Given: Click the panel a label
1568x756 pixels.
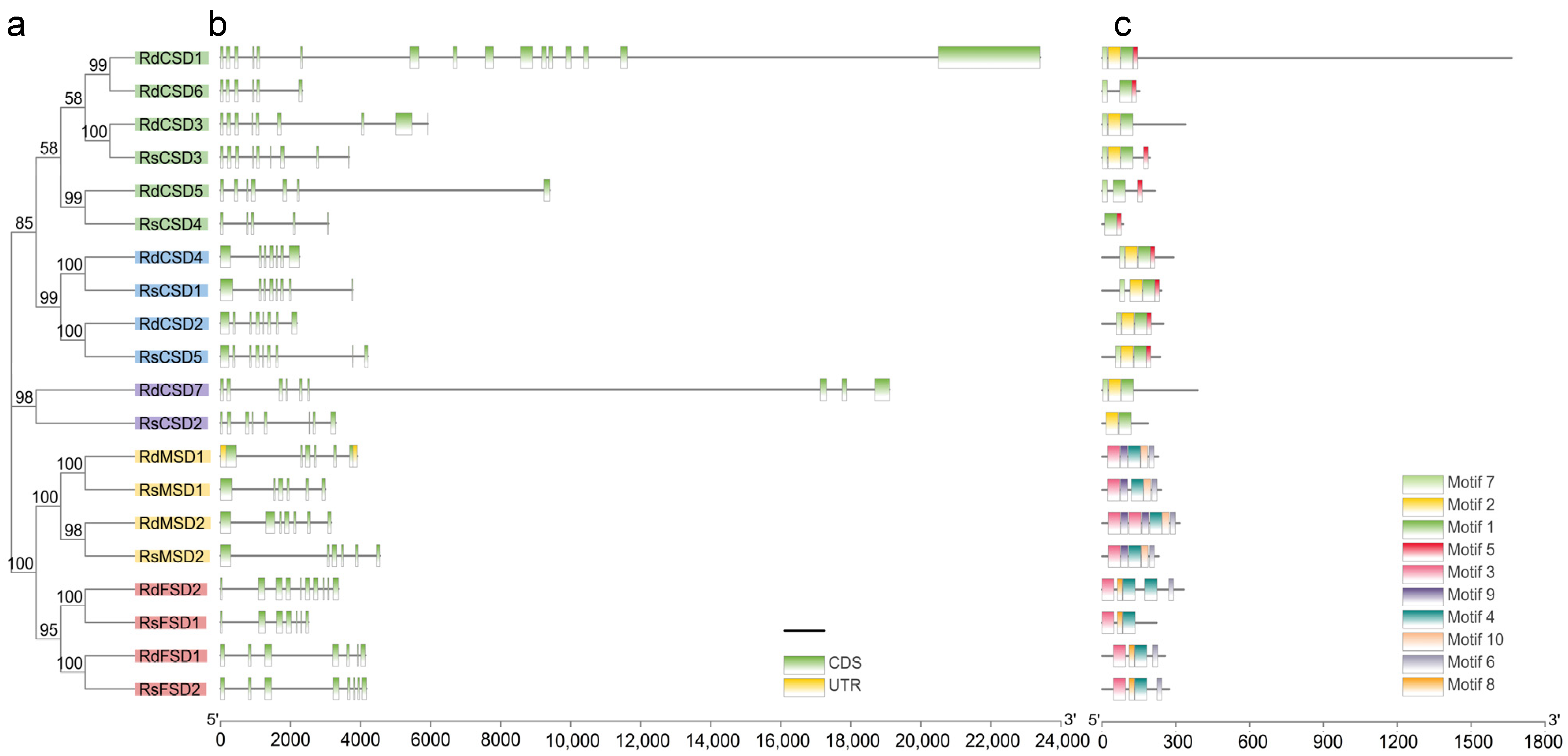Looking at the screenshot, I should [16, 26].
